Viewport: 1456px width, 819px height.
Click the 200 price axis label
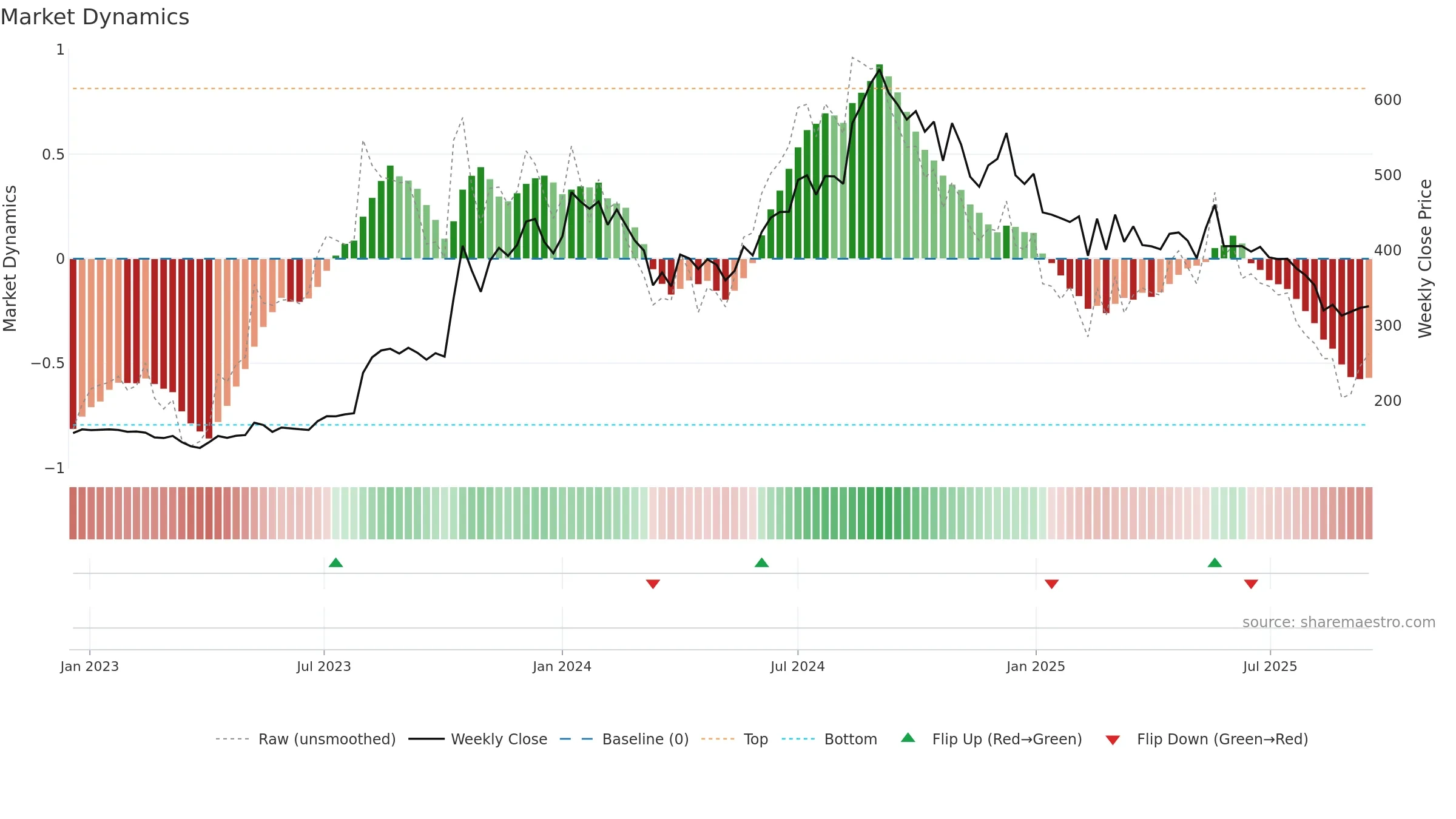(x=1387, y=400)
